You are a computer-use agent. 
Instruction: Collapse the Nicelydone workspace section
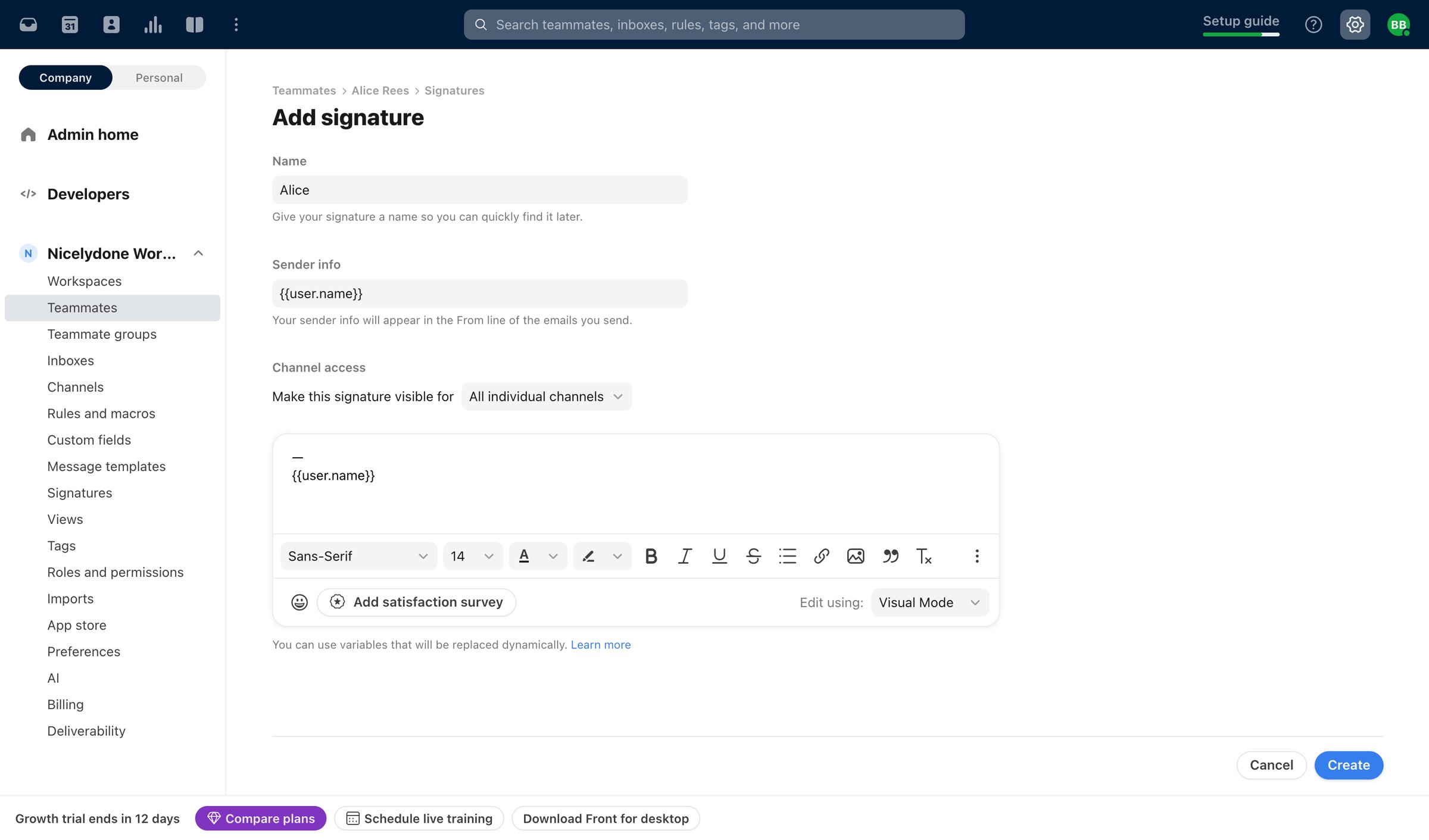pos(198,254)
